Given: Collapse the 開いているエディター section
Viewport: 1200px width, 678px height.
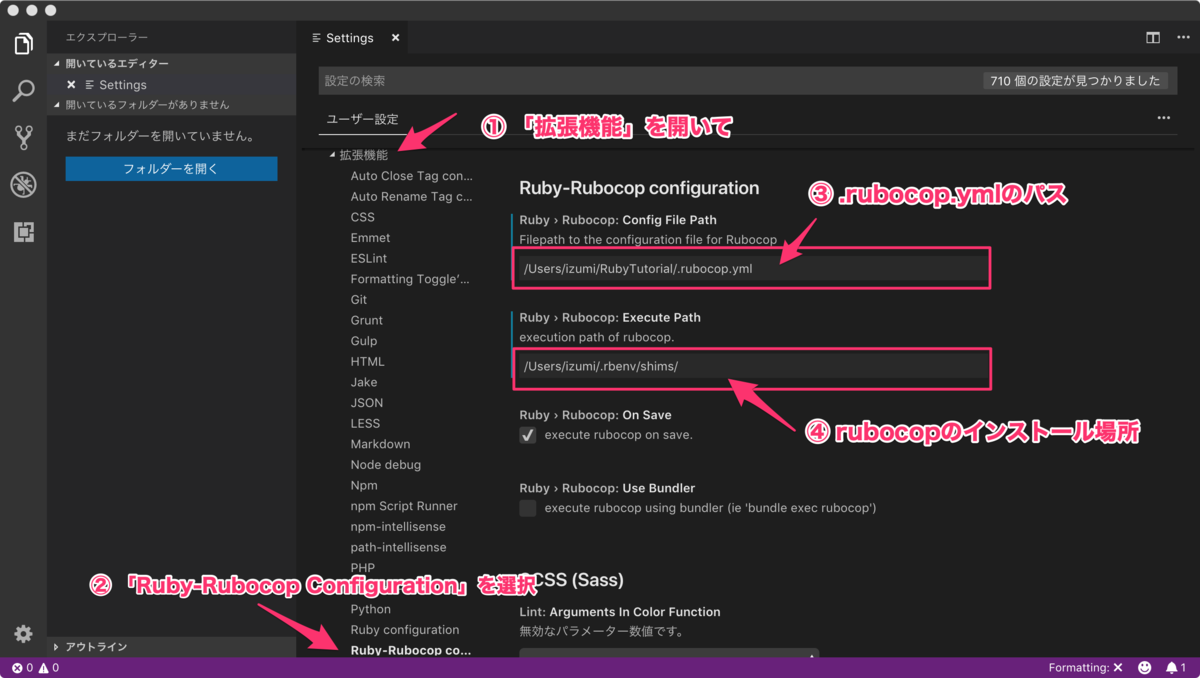Looking at the screenshot, I should (171, 64).
